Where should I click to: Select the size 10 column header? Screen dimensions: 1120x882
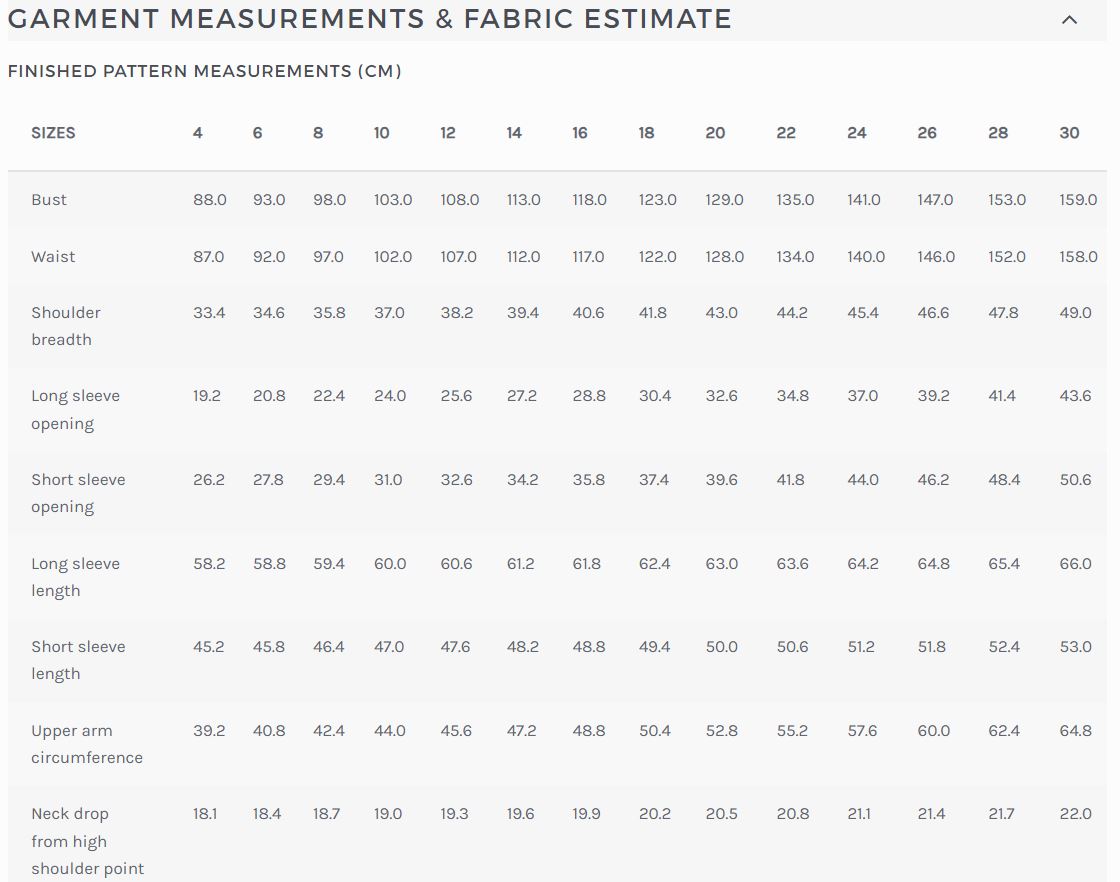381,133
